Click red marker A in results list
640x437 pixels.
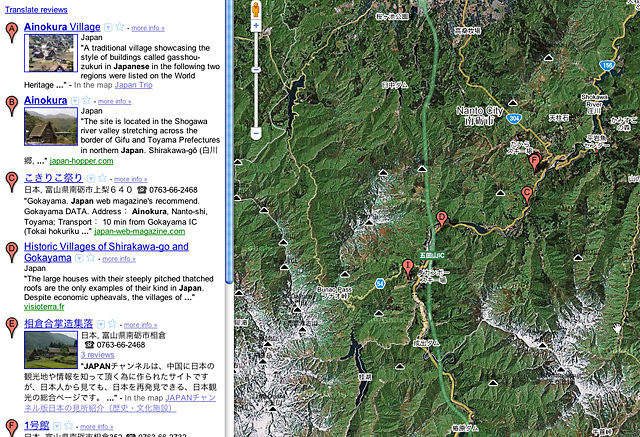click(11, 32)
